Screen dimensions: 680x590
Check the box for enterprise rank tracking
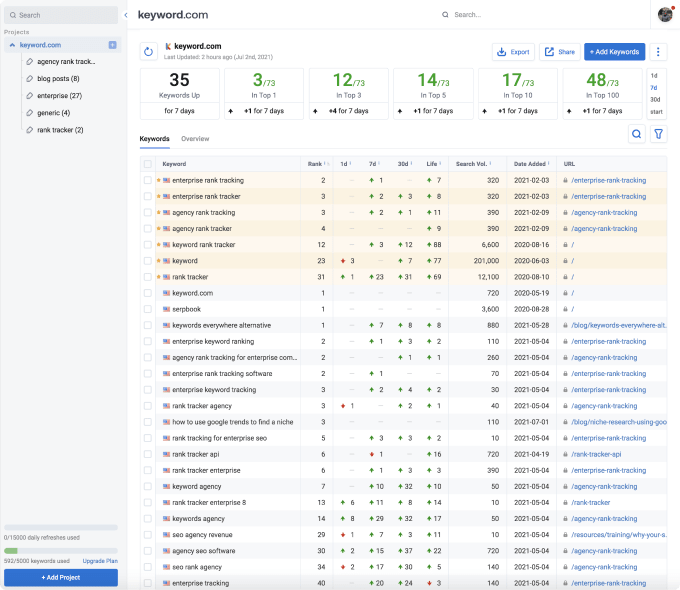tap(148, 180)
